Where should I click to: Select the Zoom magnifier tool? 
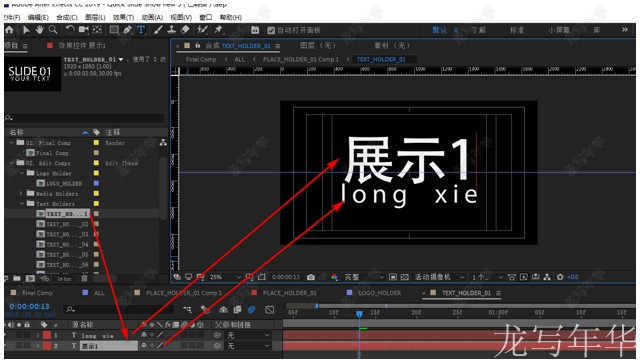[53, 30]
